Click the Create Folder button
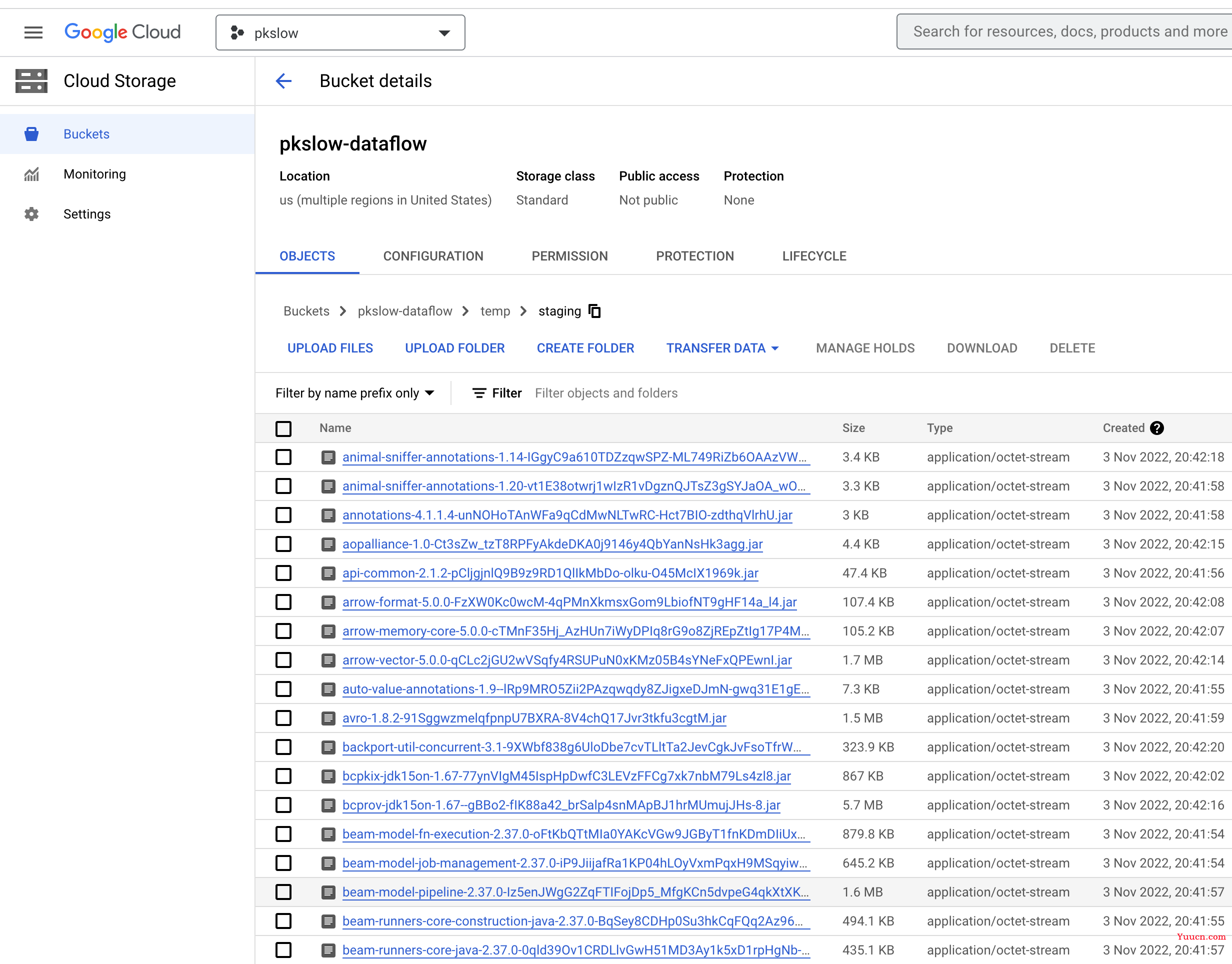The height and width of the screenshot is (964, 1232). (585, 348)
